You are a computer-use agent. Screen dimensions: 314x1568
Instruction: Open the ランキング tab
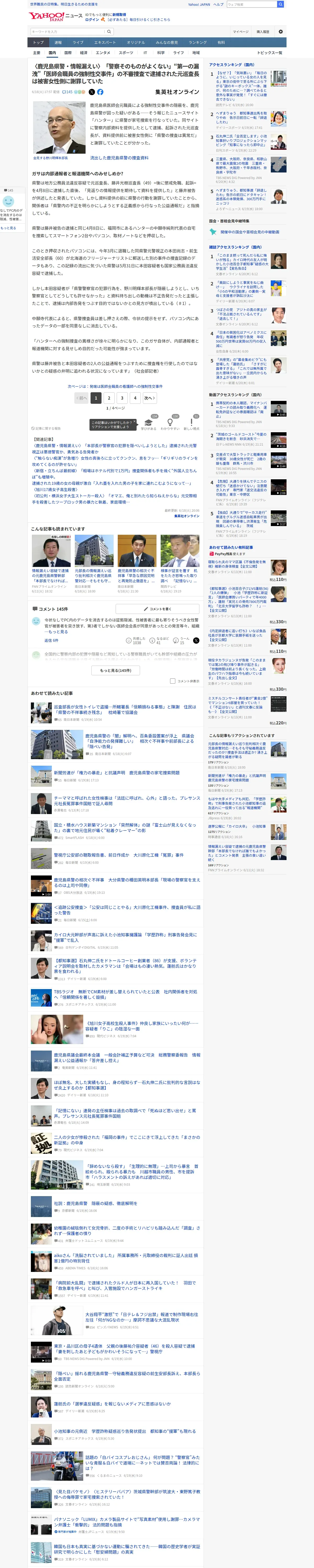197,43
